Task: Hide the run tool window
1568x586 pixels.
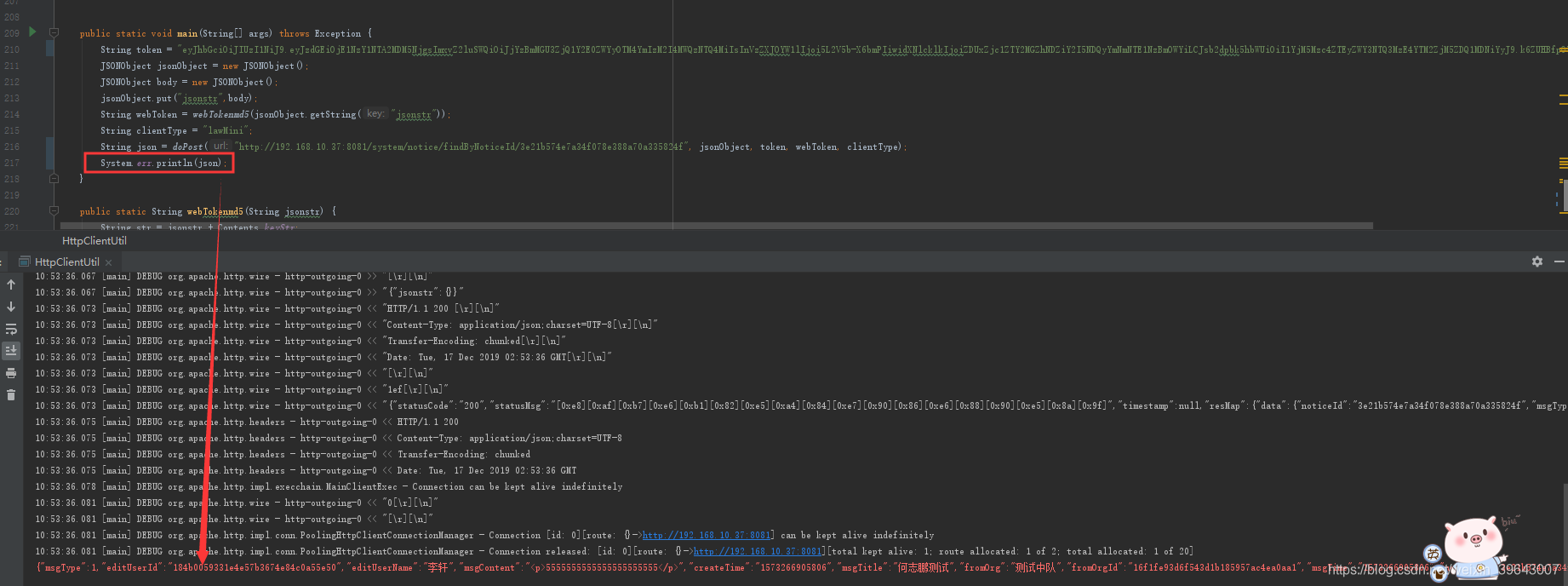Action: tap(1559, 261)
